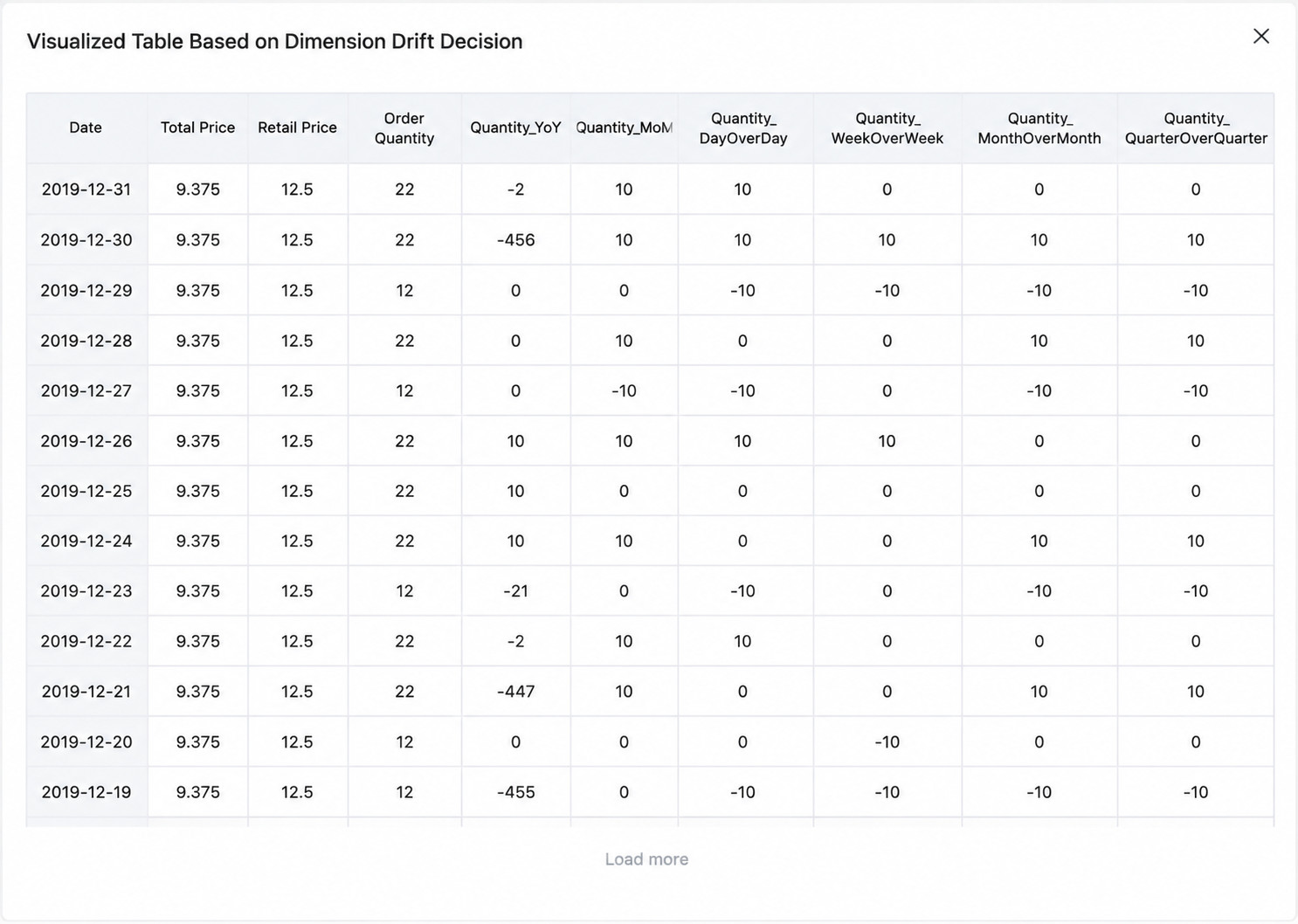Select the Quantity_QuarterOverQuarter column header
Screen dimensions: 1298x924
click(x=1196, y=128)
